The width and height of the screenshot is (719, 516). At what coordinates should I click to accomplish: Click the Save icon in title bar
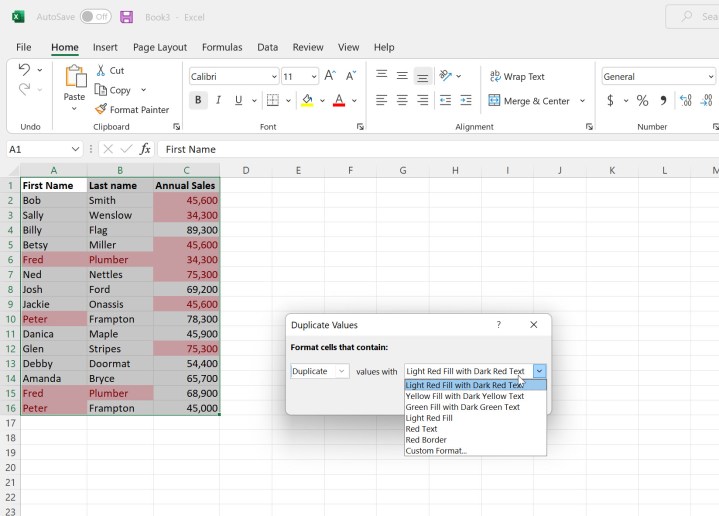tap(126, 17)
